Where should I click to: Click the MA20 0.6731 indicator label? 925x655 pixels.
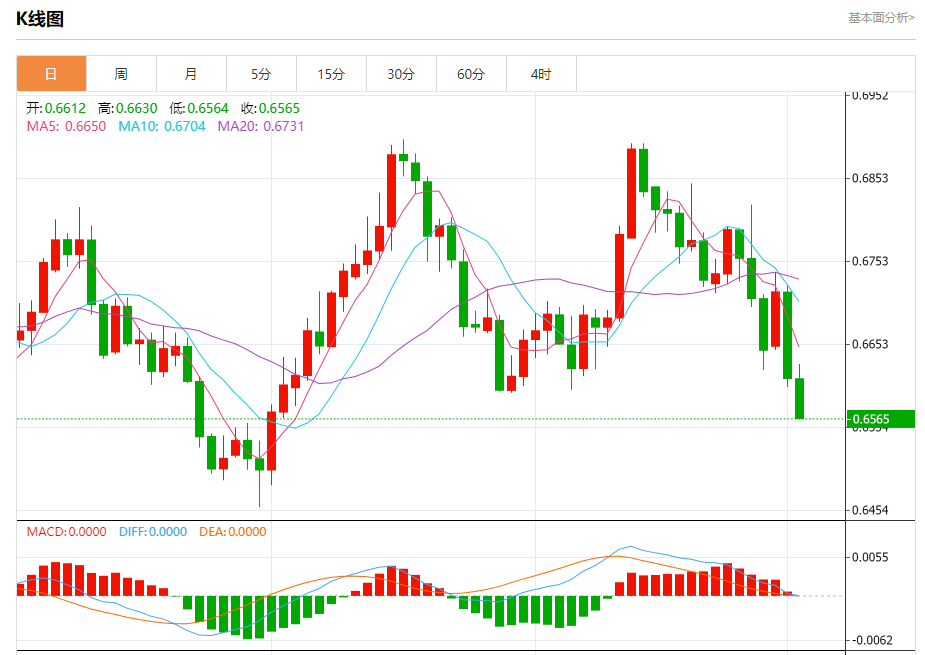(x=261, y=126)
